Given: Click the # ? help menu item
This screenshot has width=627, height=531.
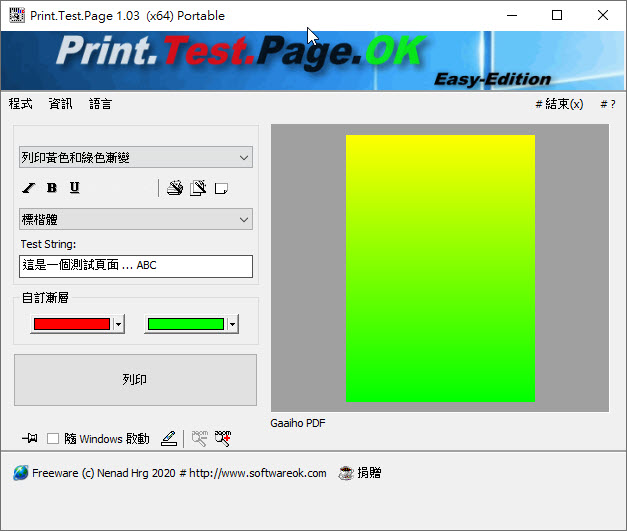Looking at the screenshot, I should pos(608,104).
